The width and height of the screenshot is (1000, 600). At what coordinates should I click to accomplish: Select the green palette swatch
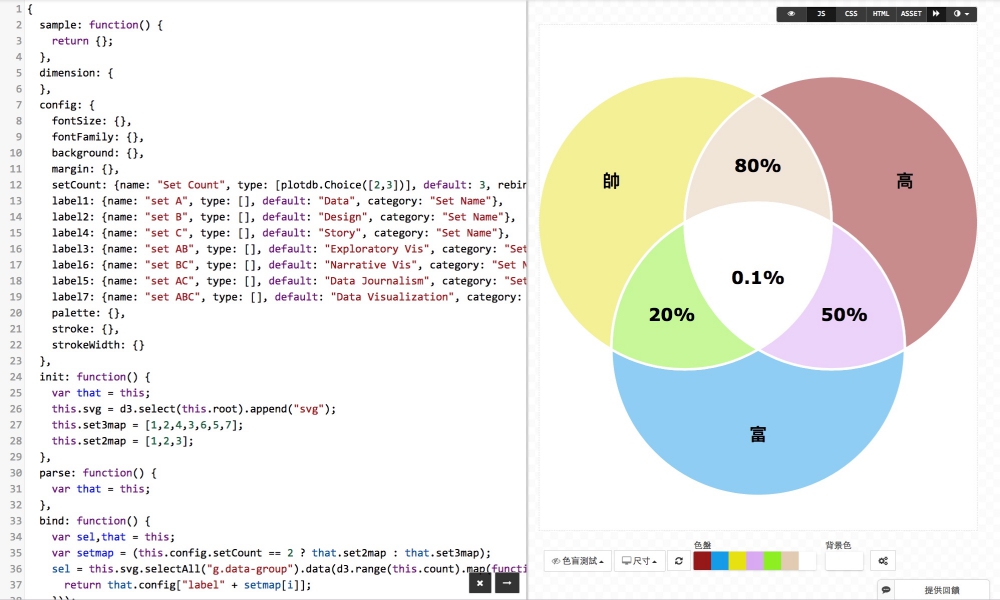772,561
